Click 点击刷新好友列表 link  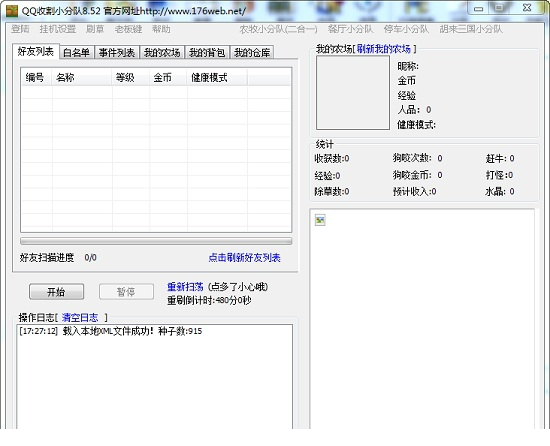pyautogui.click(x=244, y=258)
